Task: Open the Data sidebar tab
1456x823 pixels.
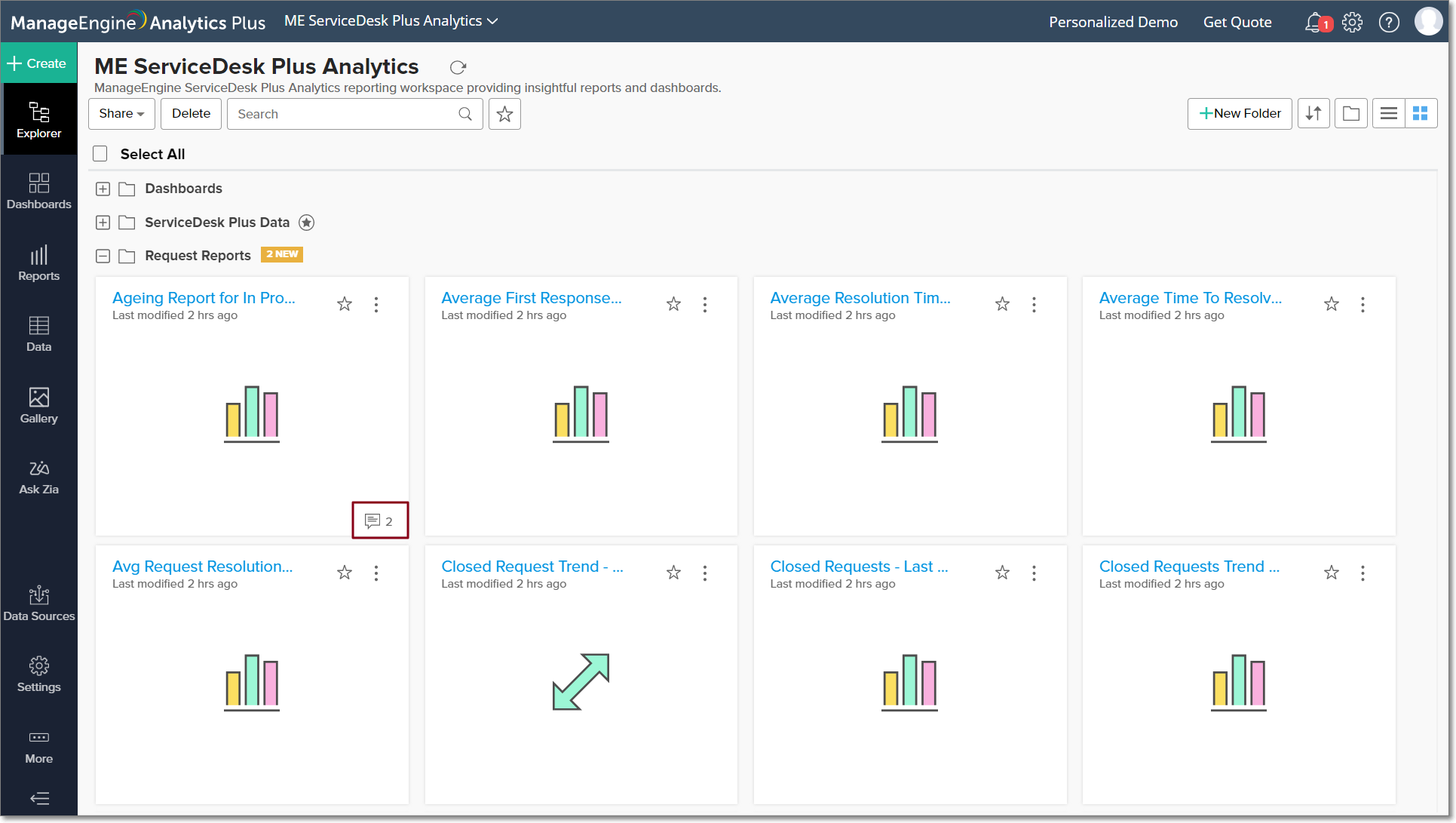Action: 39,333
